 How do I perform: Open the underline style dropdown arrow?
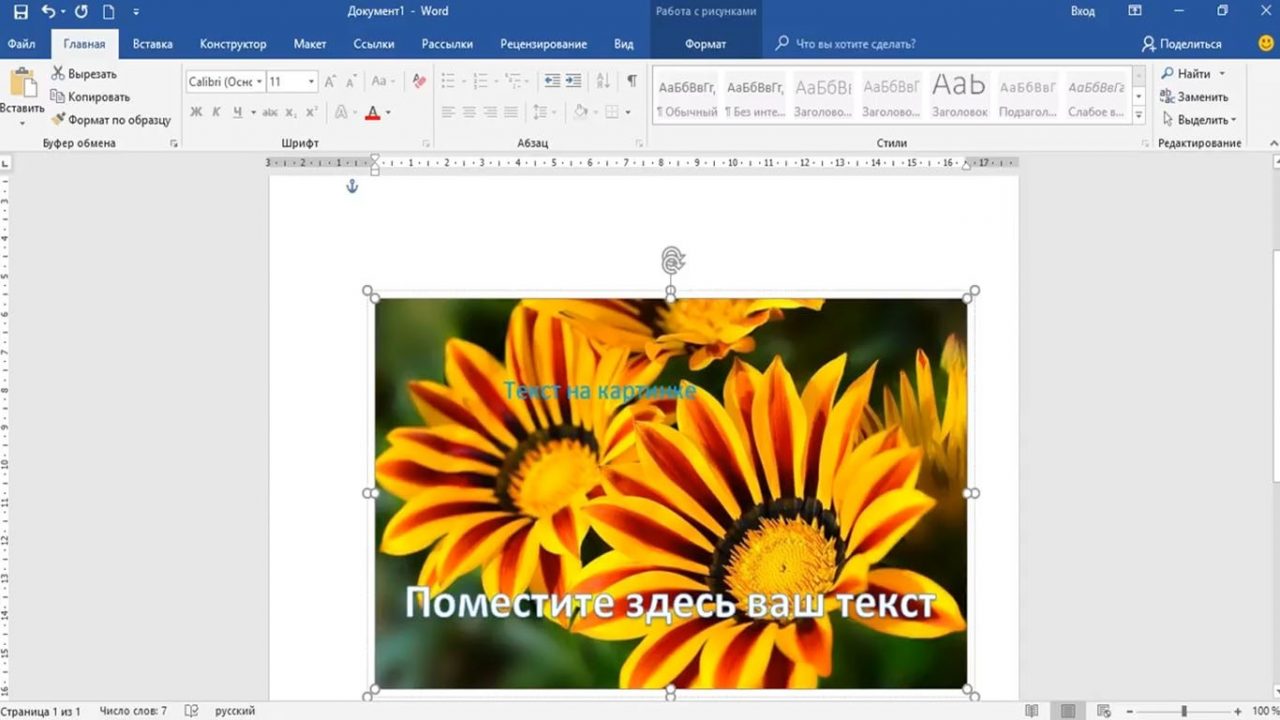253,112
